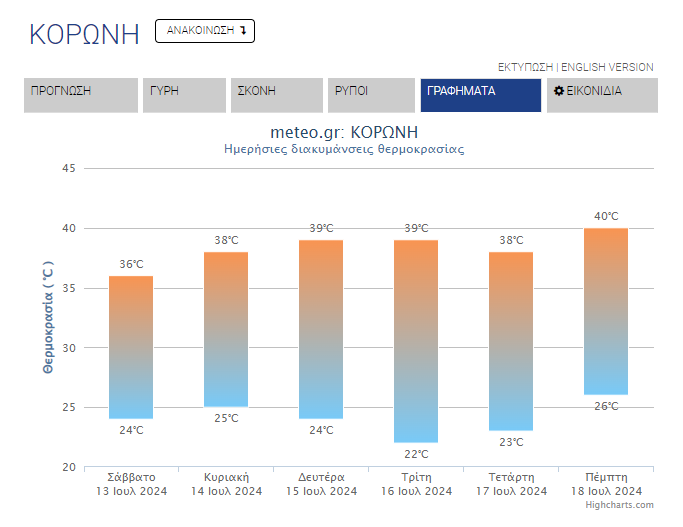Click the Πέμπτη 18 Ιουλ temperature bar

click(x=606, y=311)
